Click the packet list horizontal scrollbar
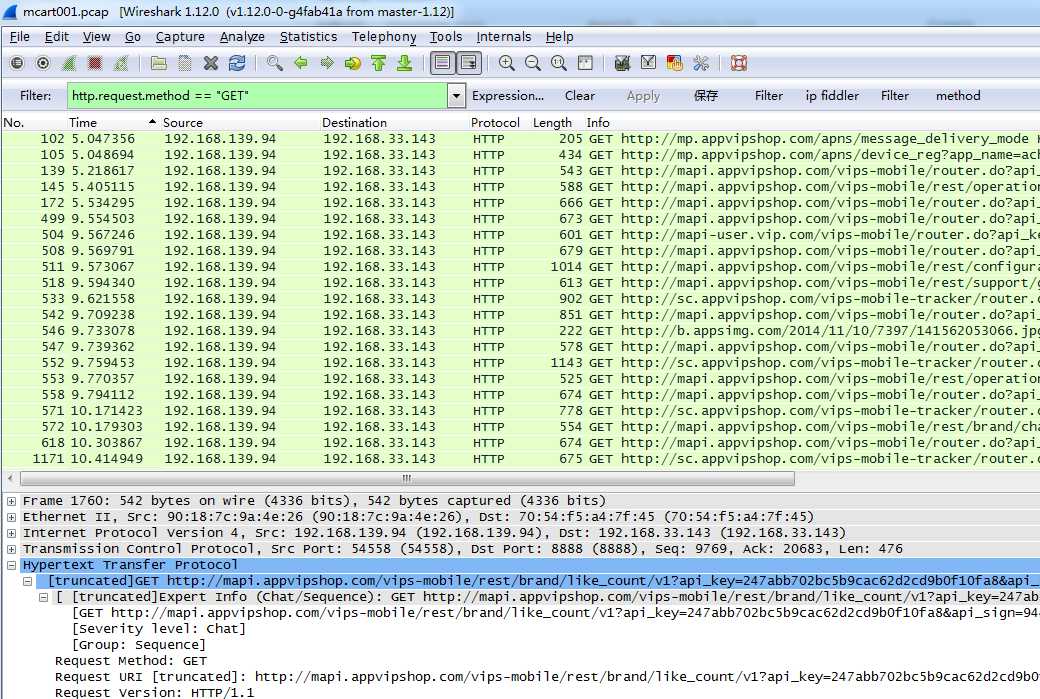 tap(407, 478)
